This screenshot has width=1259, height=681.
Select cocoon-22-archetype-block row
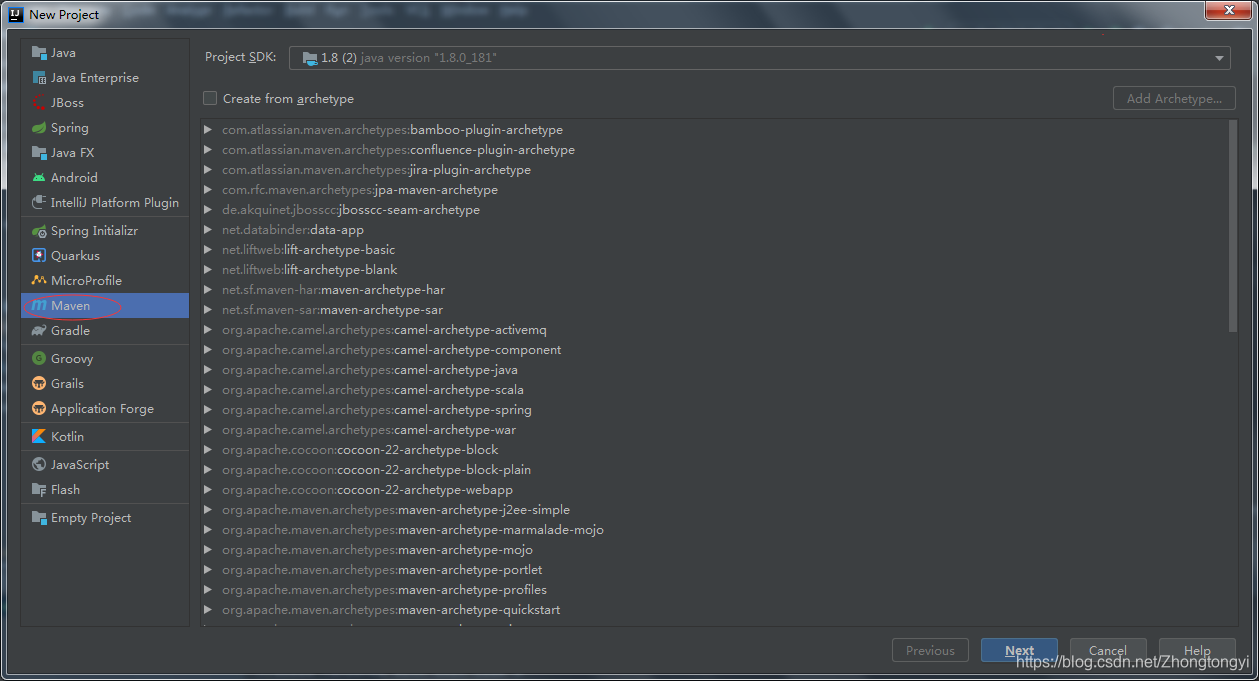[713, 450]
